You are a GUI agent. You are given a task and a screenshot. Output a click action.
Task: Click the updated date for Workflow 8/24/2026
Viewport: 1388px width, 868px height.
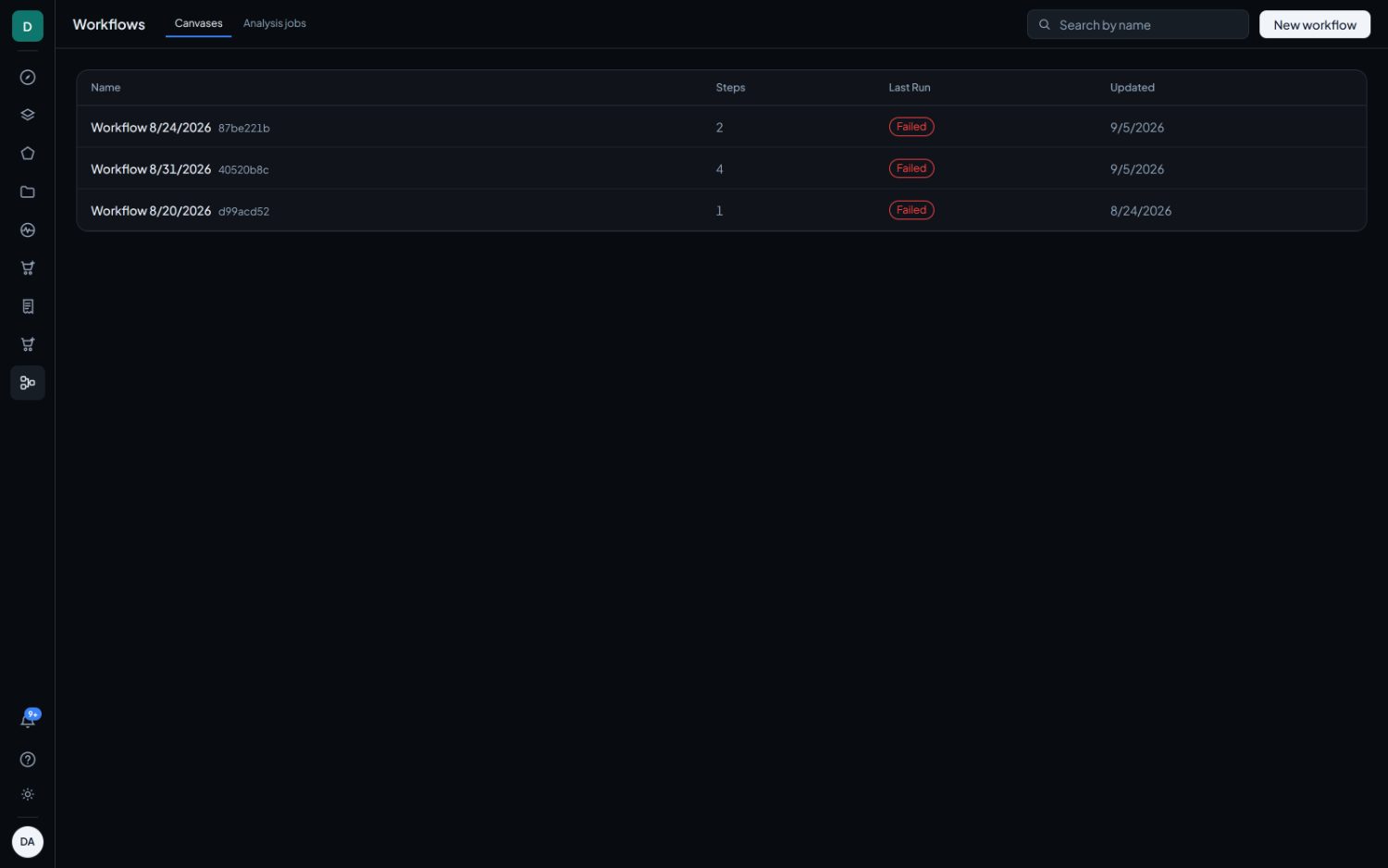coord(1137,128)
